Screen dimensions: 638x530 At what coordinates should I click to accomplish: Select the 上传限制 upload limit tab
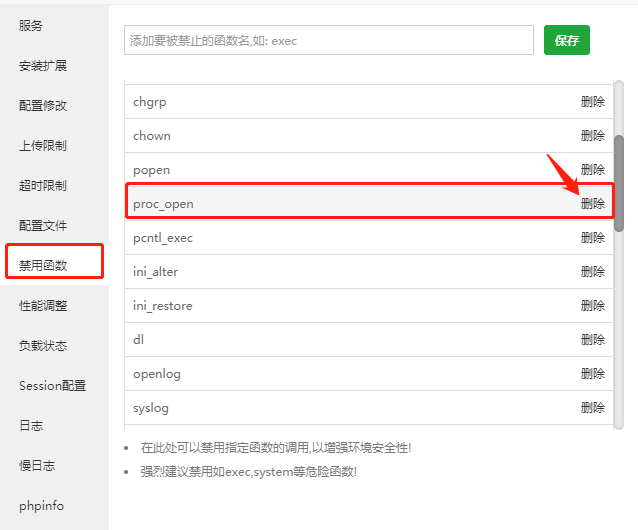click(43, 145)
